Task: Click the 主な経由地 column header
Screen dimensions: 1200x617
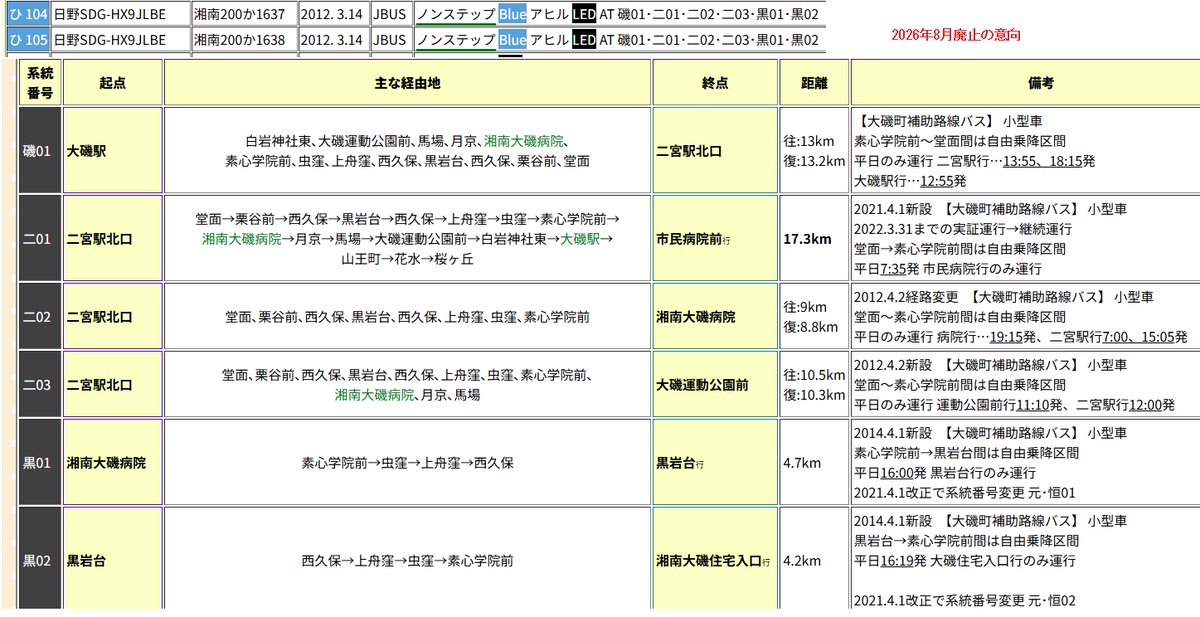Action: (407, 83)
